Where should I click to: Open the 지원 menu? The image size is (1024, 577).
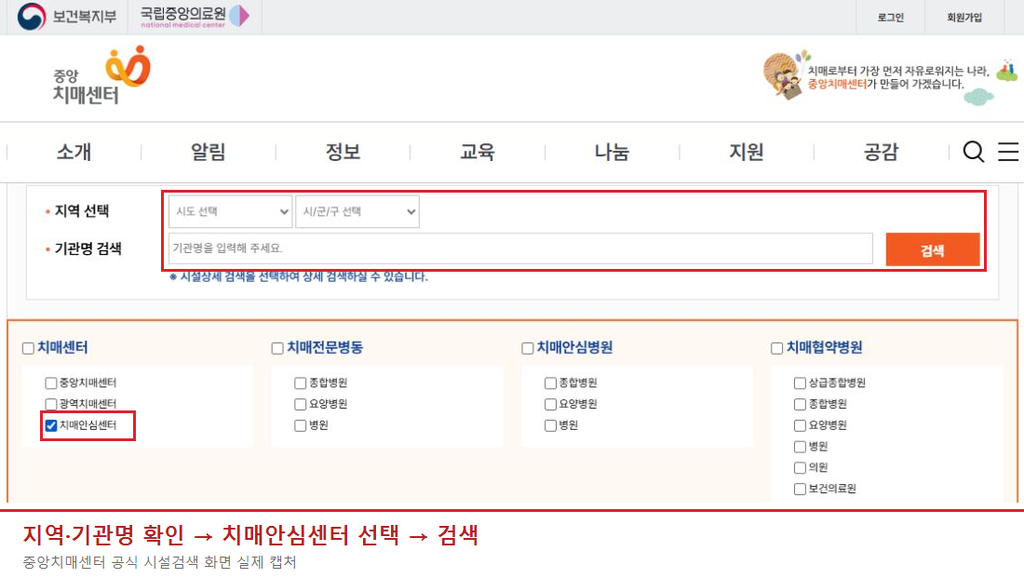click(746, 152)
